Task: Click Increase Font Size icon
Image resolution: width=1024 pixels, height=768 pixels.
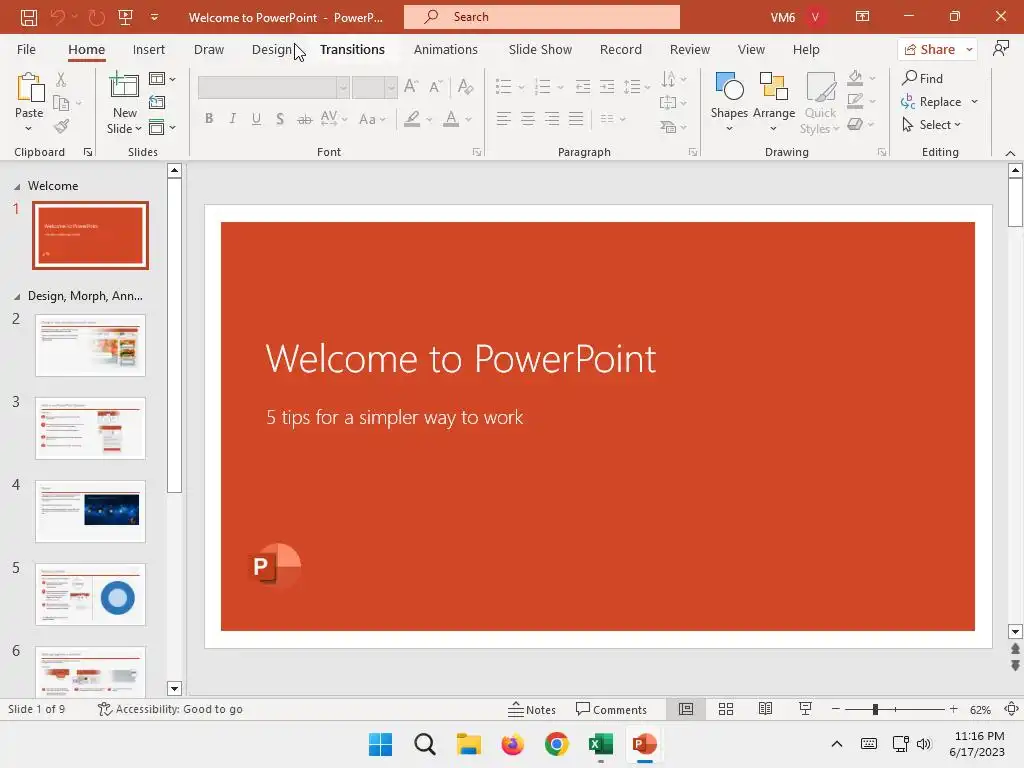Action: coord(411,86)
